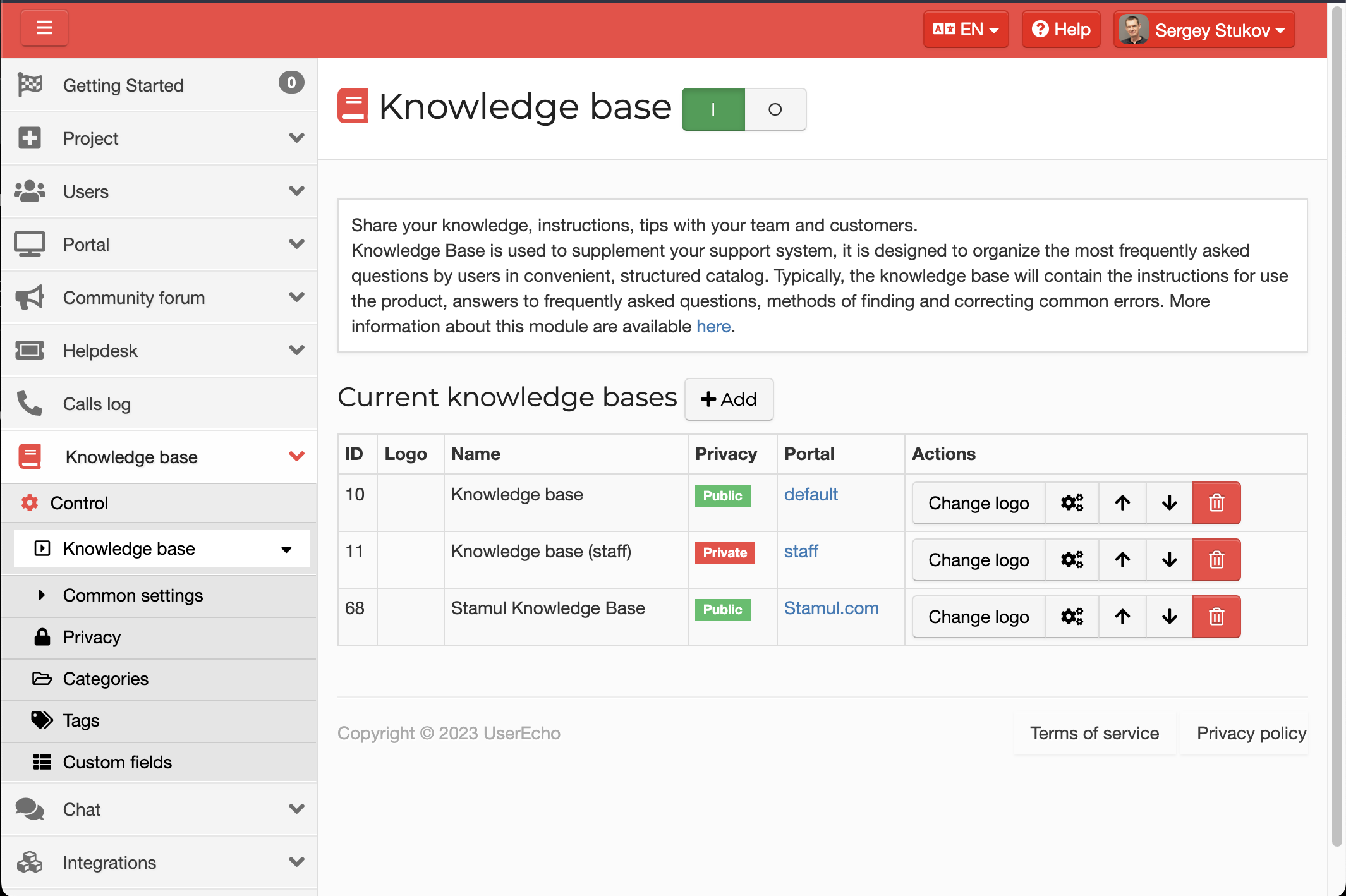The width and height of the screenshot is (1346, 896).
Task: Move Stamul Knowledge Base up
Action: [x=1122, y=617]
